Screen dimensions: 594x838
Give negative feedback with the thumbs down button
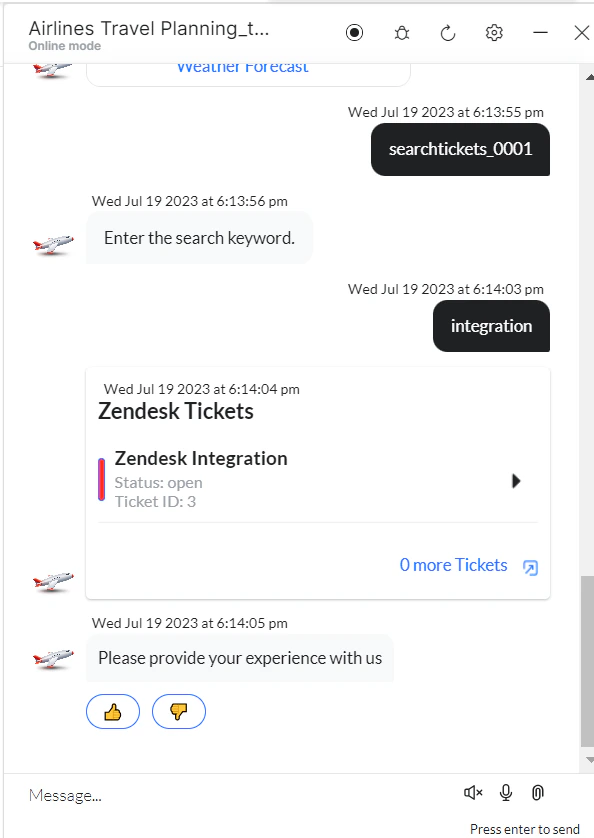(x=178, y=711)
